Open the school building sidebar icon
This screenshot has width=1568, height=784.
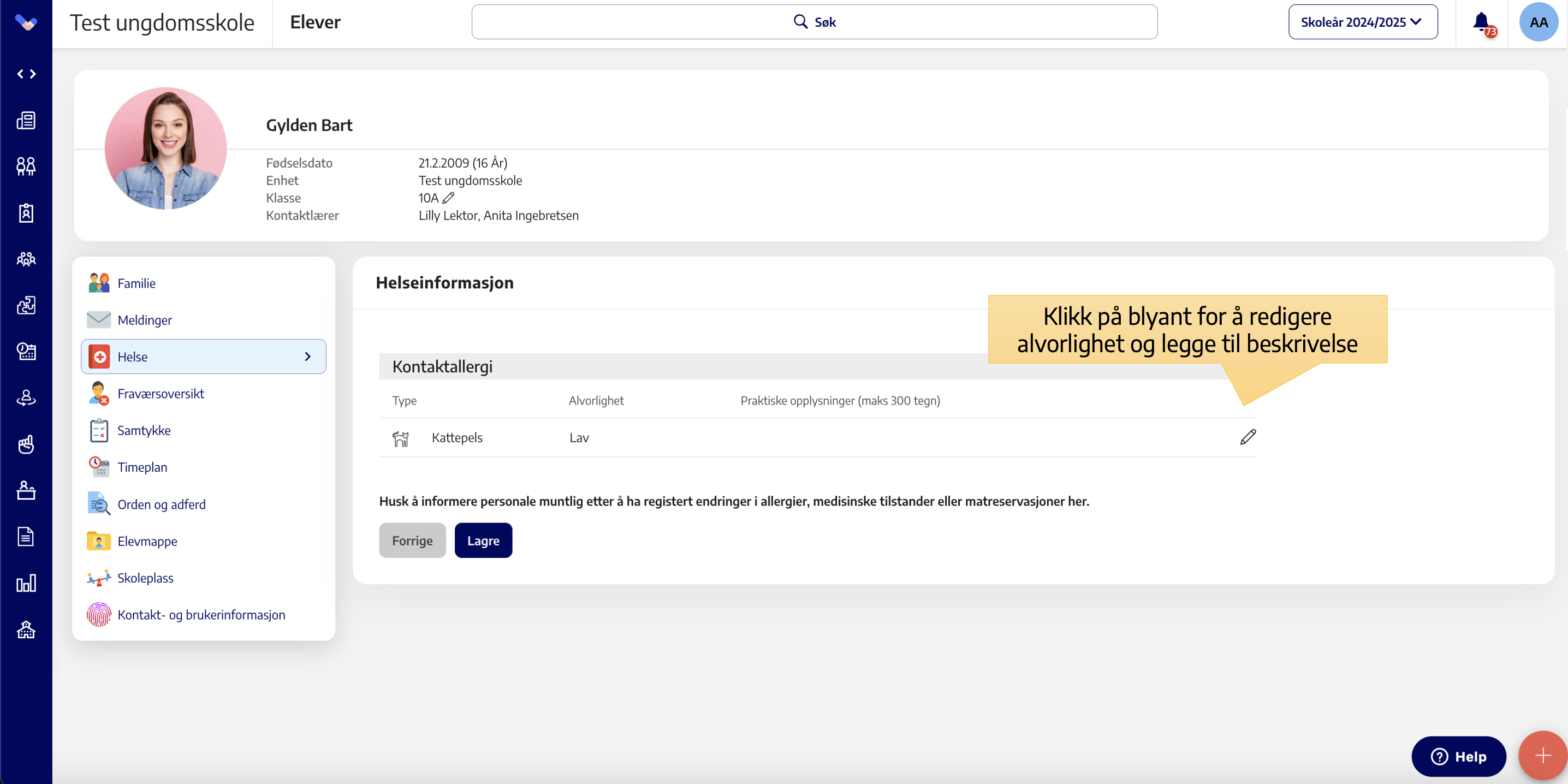coord(26,629)
